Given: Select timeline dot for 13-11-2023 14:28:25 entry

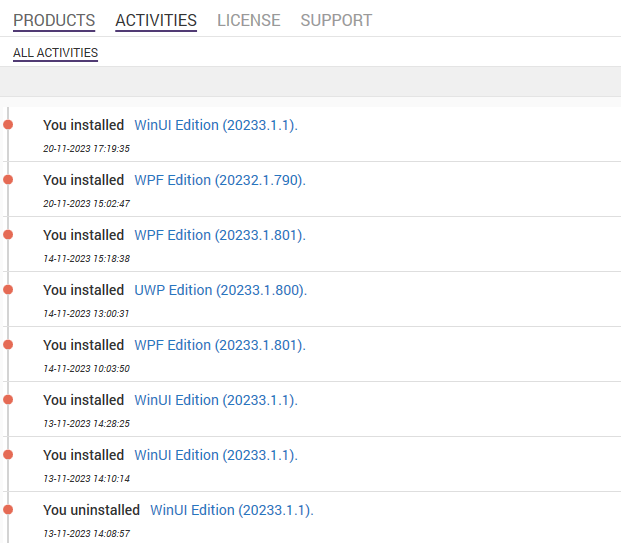Looking at the screenshot, I should click(x=8, y=400).
